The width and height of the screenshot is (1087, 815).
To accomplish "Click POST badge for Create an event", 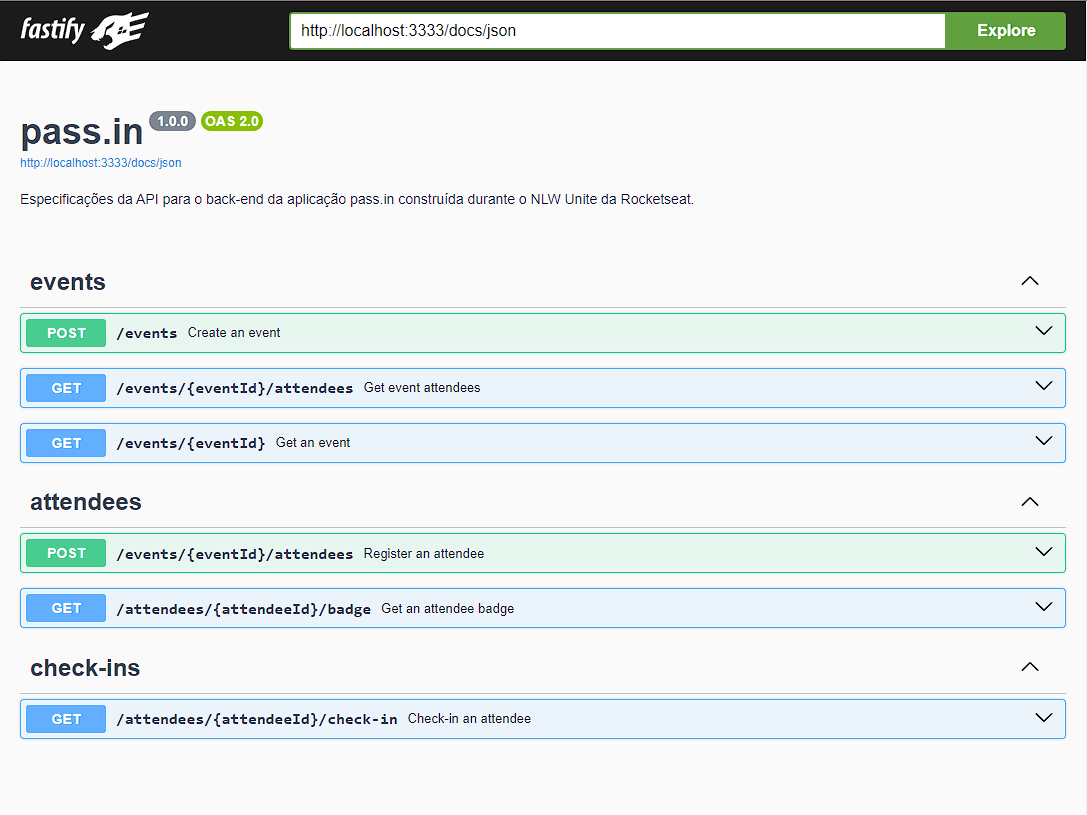I will (66, 333).
